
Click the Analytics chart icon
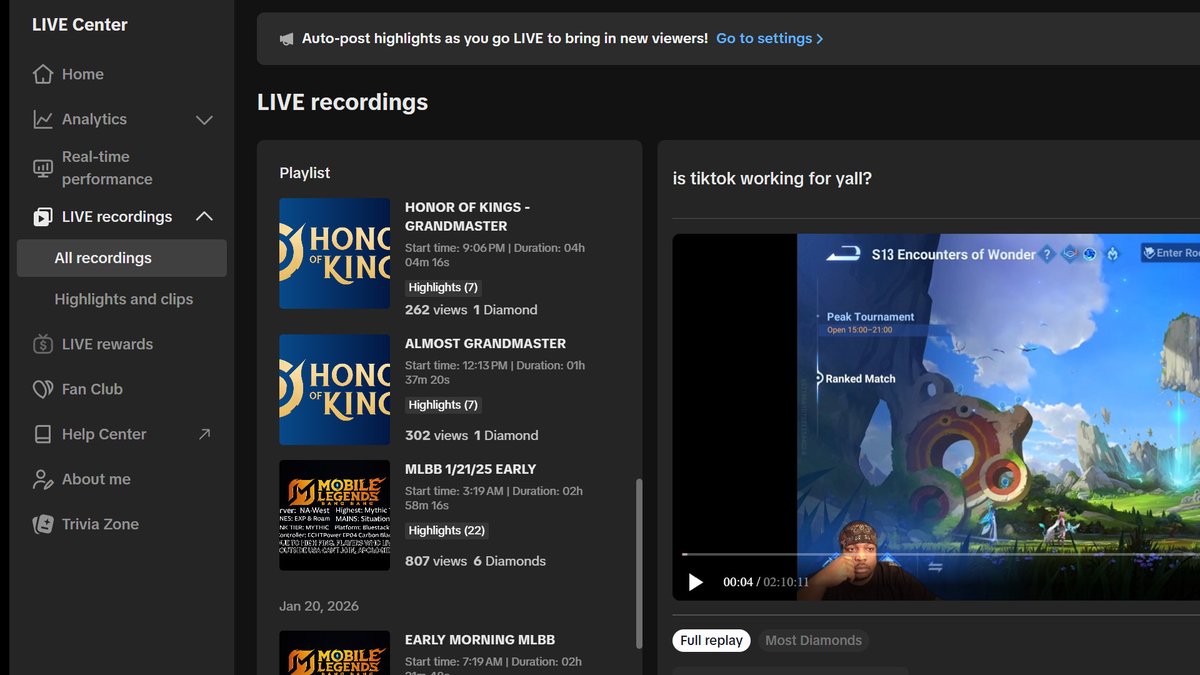(42, 119)
